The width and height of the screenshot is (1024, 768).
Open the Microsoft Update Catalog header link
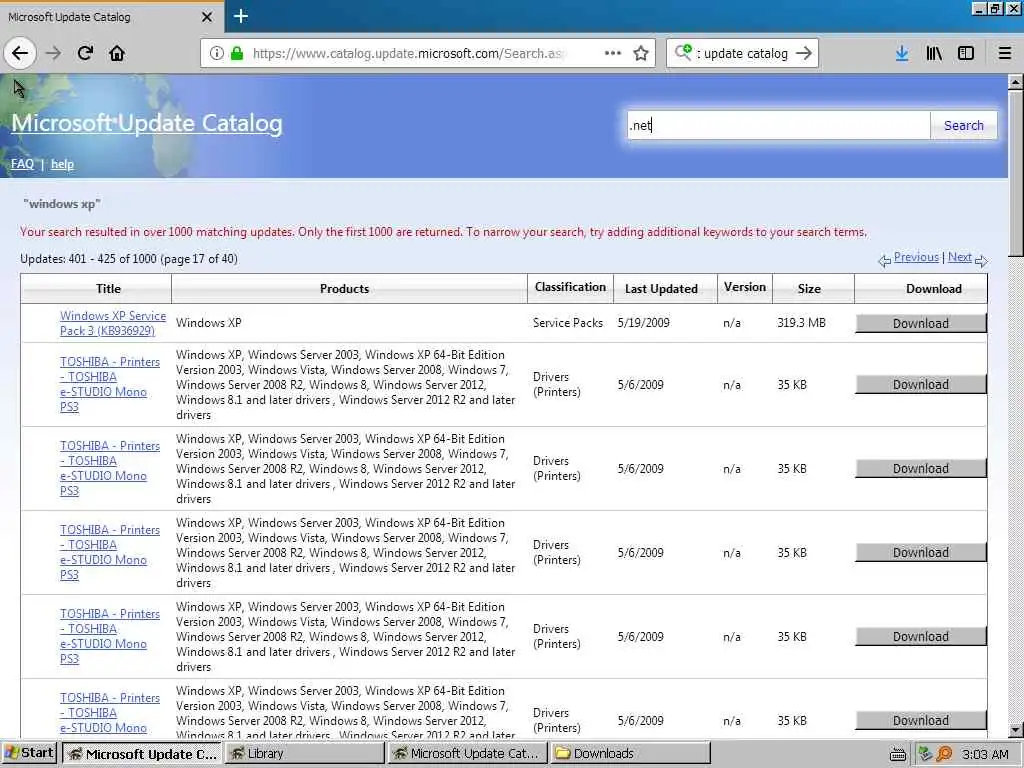coord(147,123)
